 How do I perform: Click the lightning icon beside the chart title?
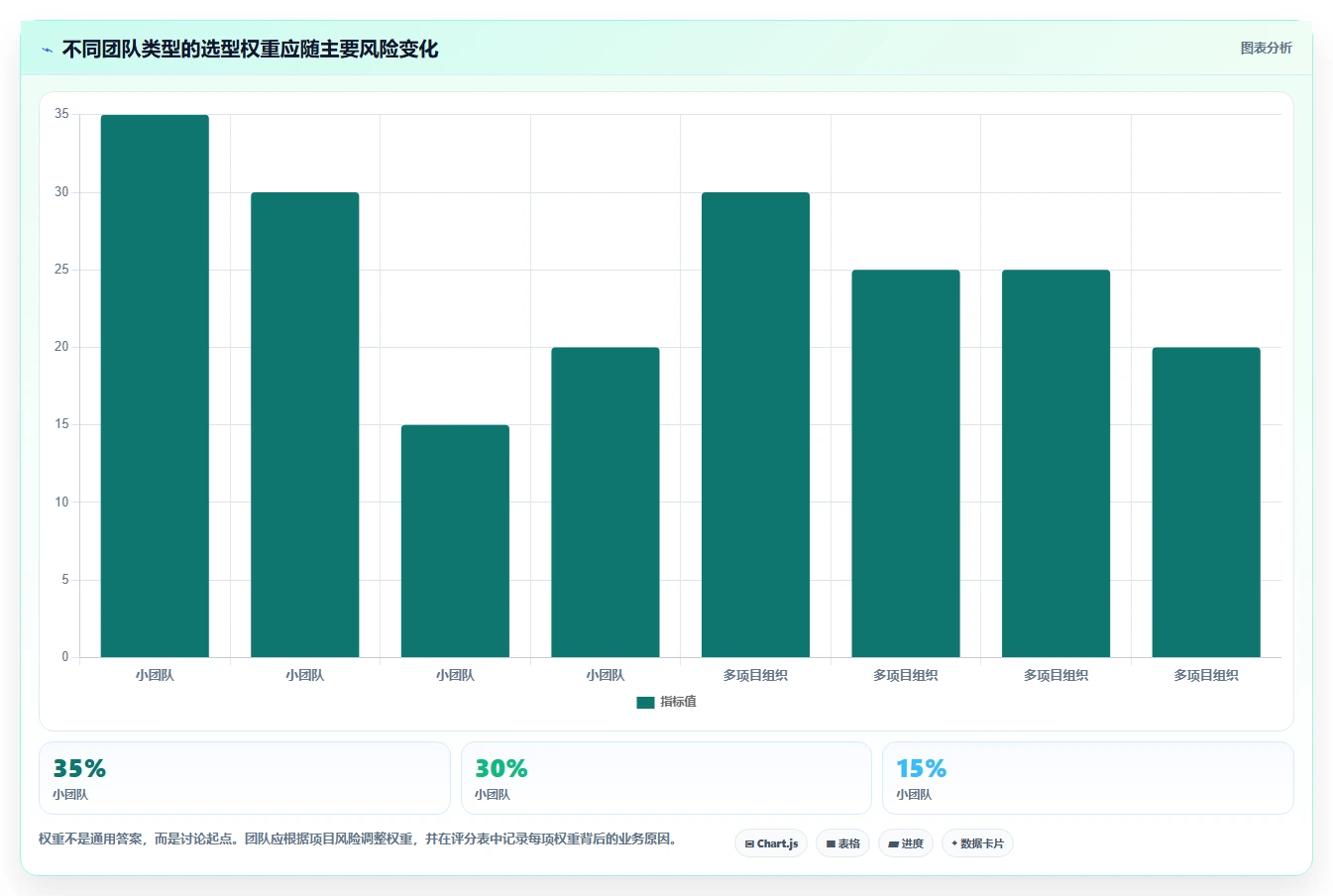pos(47,50)
